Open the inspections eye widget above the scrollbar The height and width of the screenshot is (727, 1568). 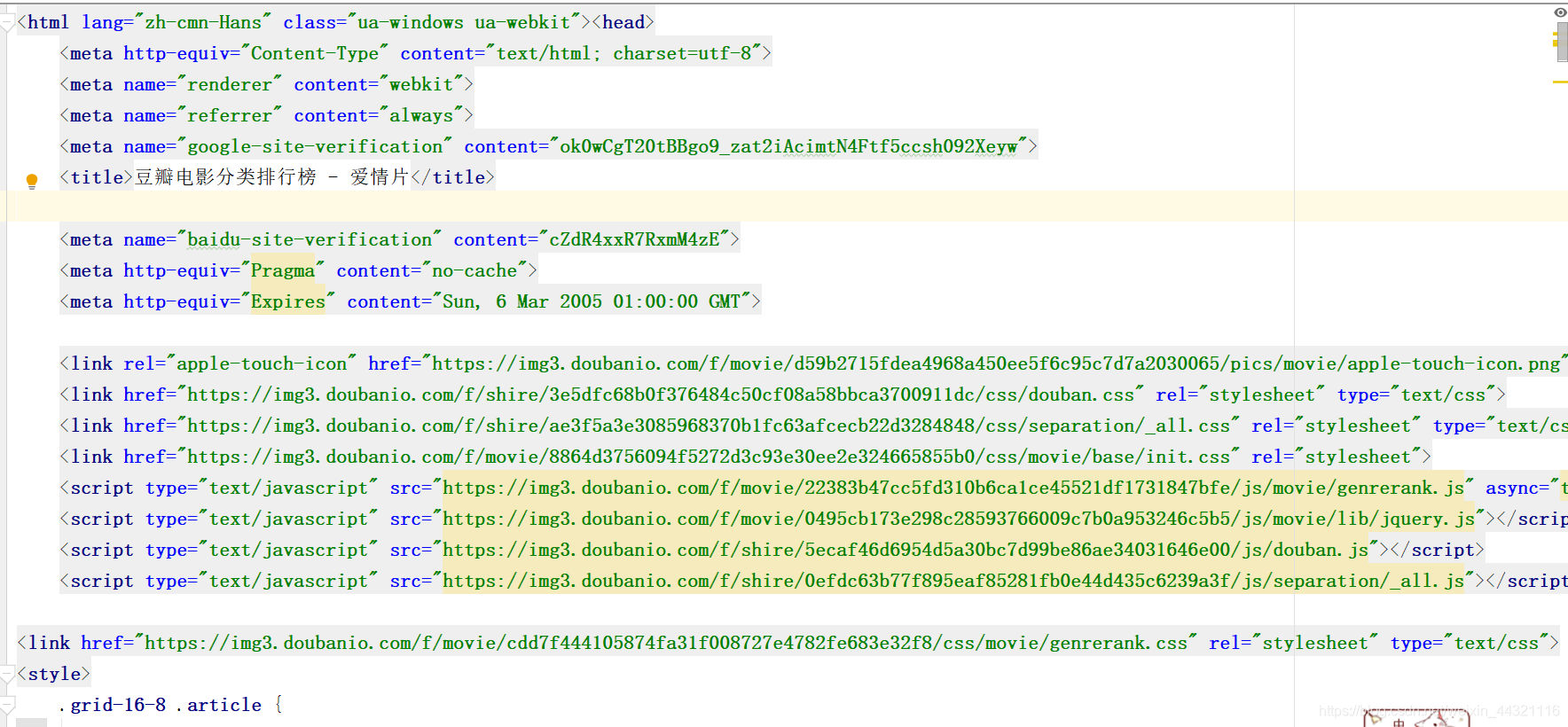pos(1560,12)
